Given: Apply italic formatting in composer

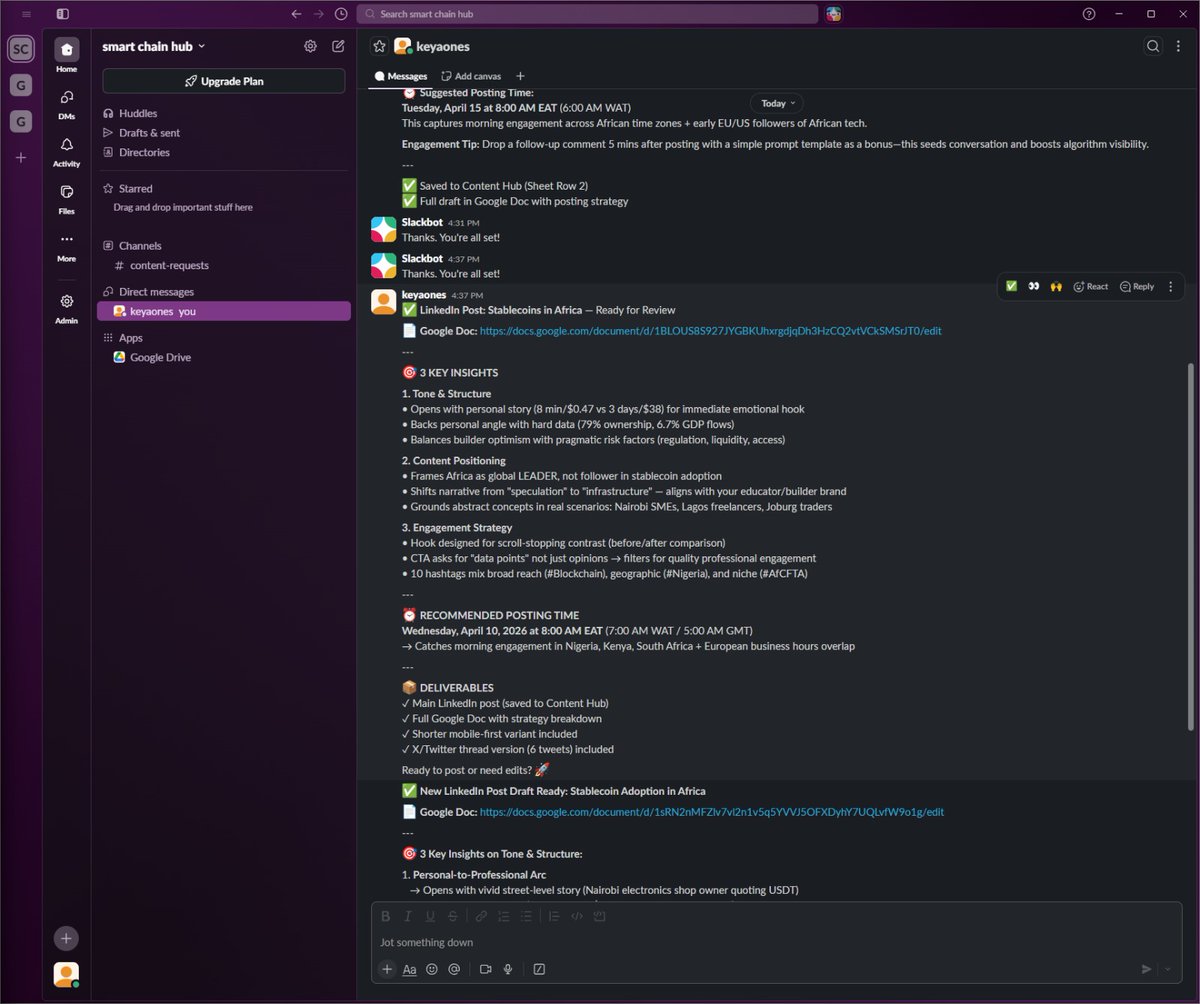Looking at the screenshot, I should [408, 916].
